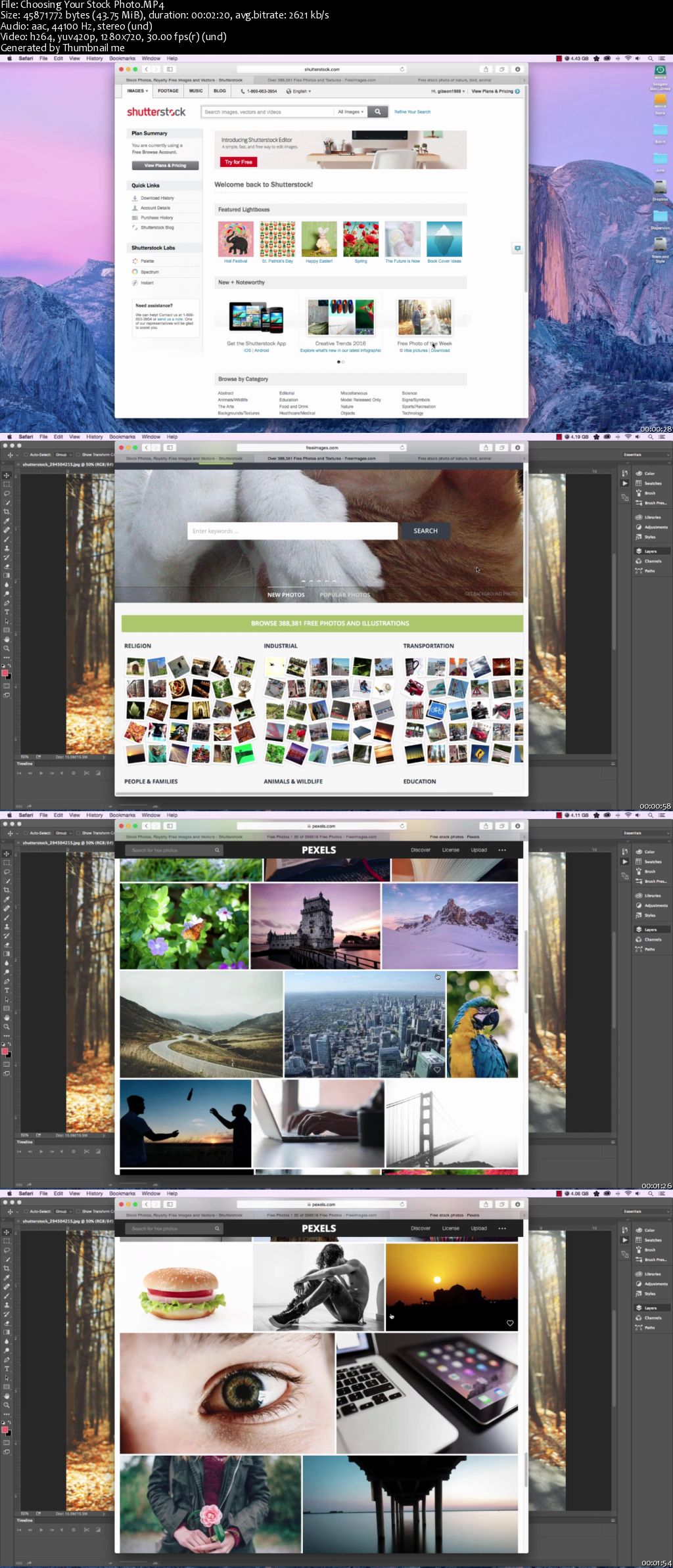The width and height of the screenshot is (673, 1568).
Task: Click the feedback icon beside Shutterstock page
Action: (x=518, y=248)
